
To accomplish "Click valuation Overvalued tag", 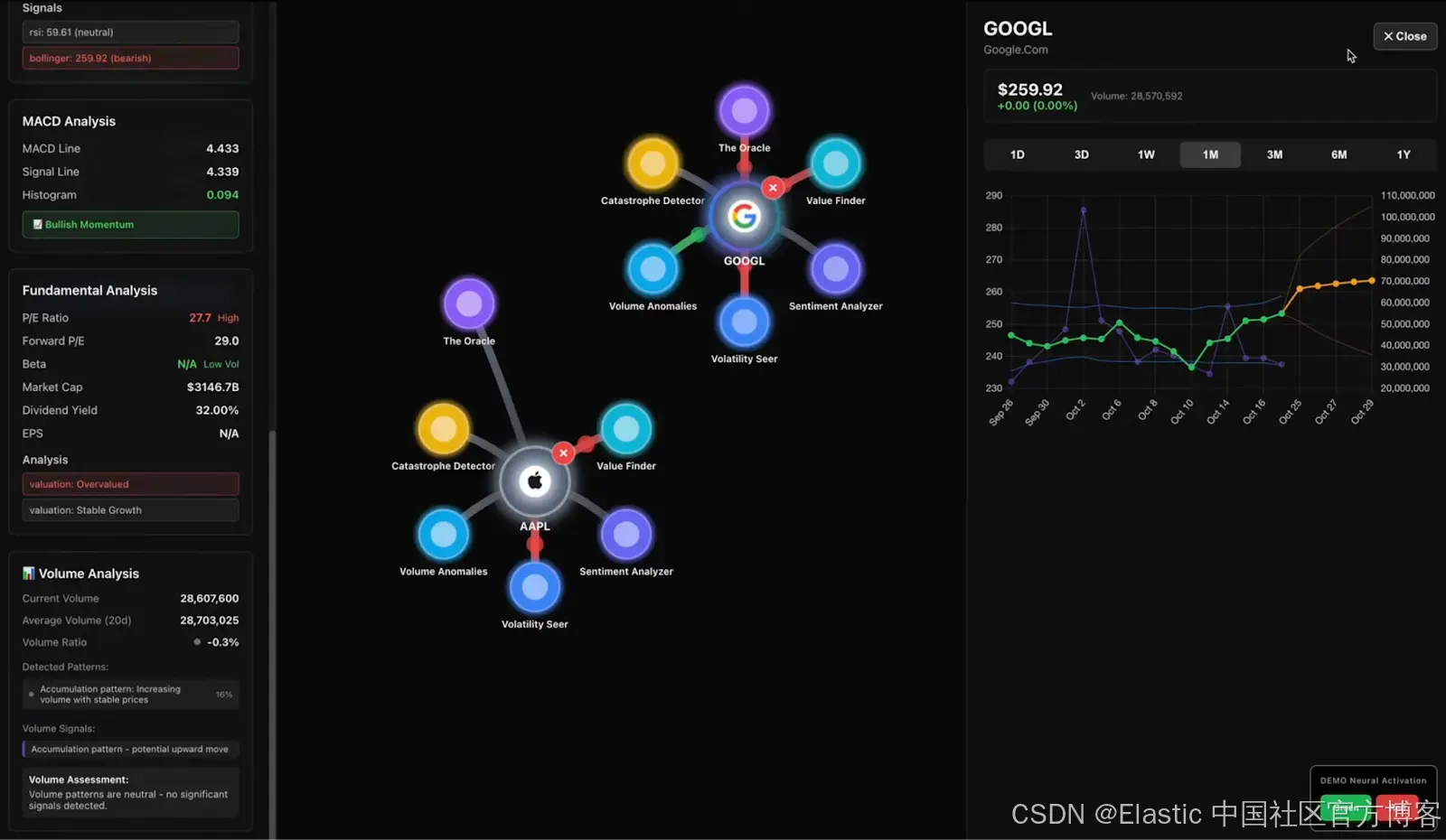I will pos(130,484).
